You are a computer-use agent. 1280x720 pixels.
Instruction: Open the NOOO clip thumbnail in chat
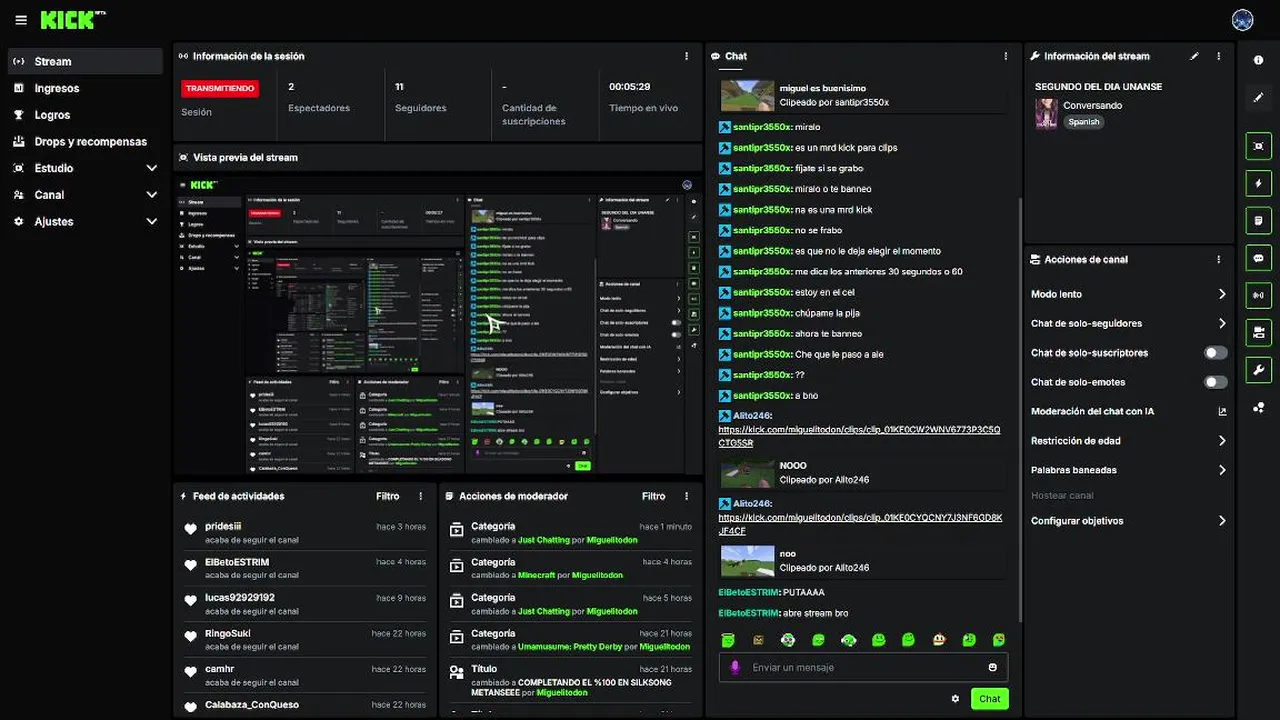pyautogui.click(x=748, y=473)
